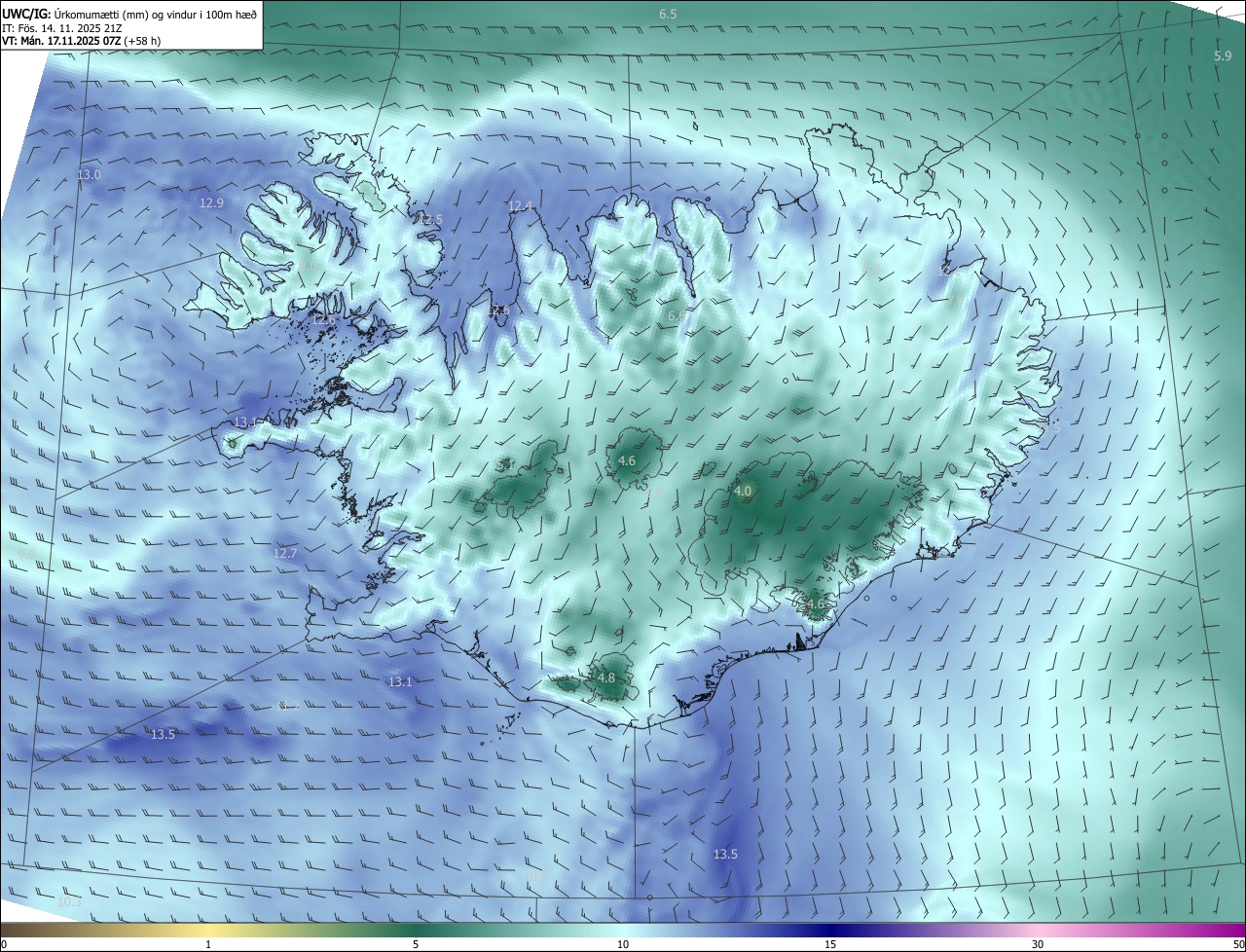Image resolution: width=1246 pixels, height=952 pixels.
Task: Click the 9.9 value at the left edge
Action: [x=26, y=553]
